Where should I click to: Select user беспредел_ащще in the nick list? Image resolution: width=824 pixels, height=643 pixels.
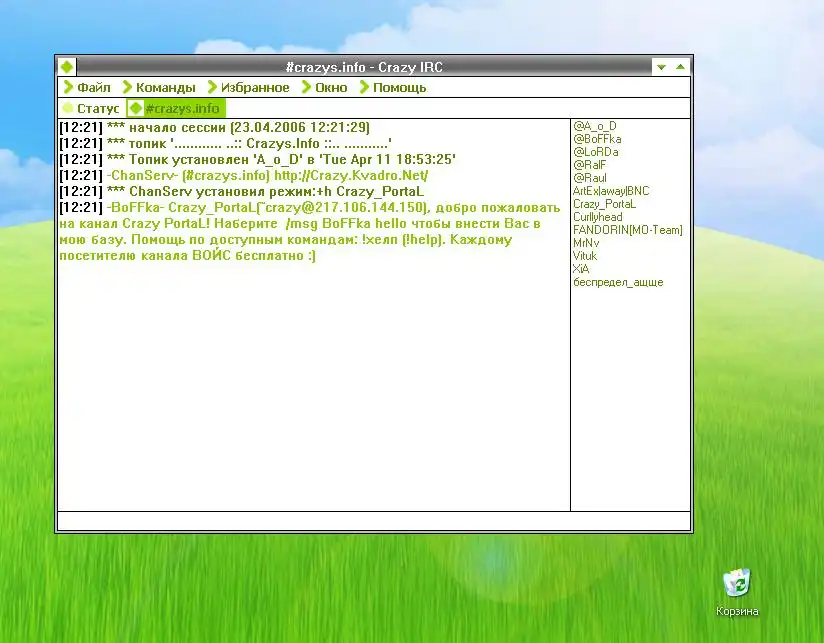click(x=617, y=282)
